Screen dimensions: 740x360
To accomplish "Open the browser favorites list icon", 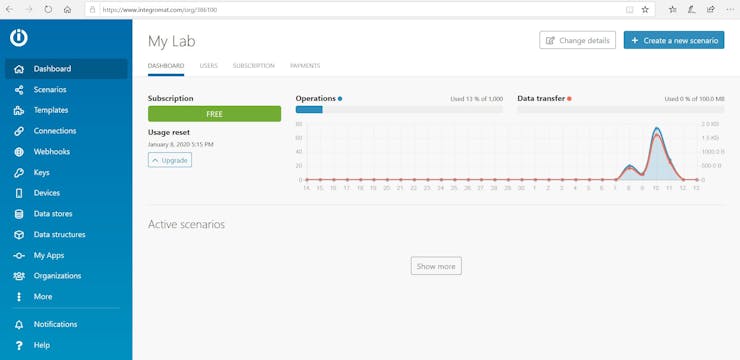I will [673, 9].
